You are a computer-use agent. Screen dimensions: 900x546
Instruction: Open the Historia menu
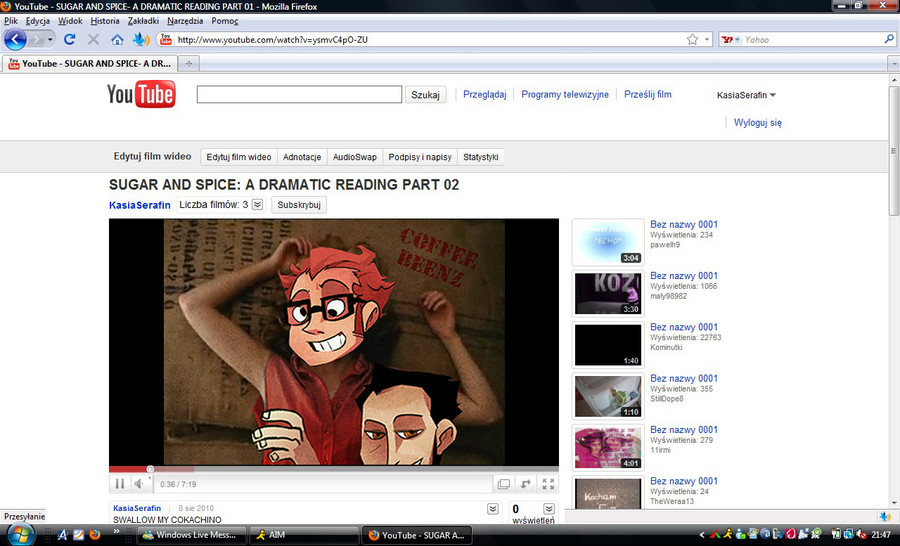[x=105, y=21]
